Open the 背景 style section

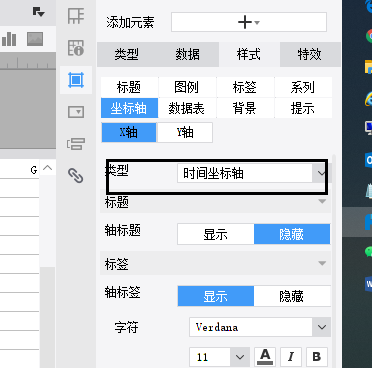(245, 108)
